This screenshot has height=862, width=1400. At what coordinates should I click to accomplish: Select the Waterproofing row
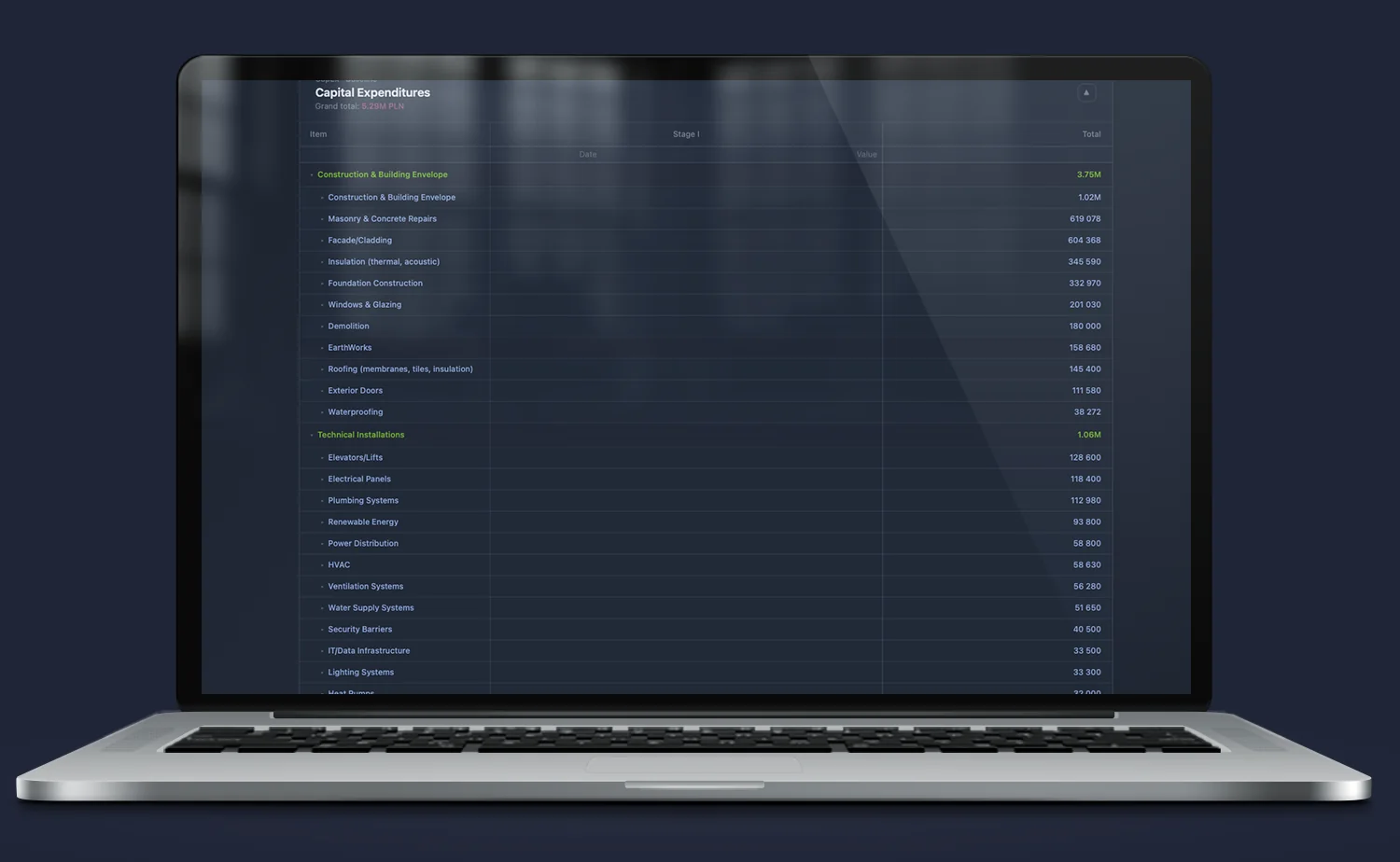tap(706, 412)
